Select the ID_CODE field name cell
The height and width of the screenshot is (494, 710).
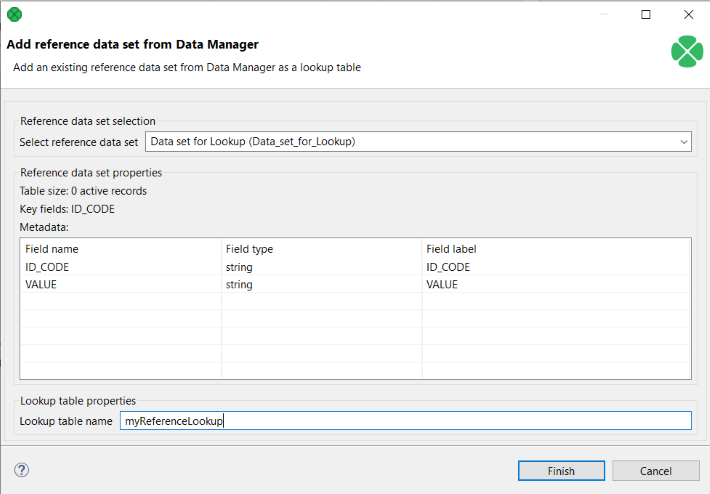pos(47,267)
